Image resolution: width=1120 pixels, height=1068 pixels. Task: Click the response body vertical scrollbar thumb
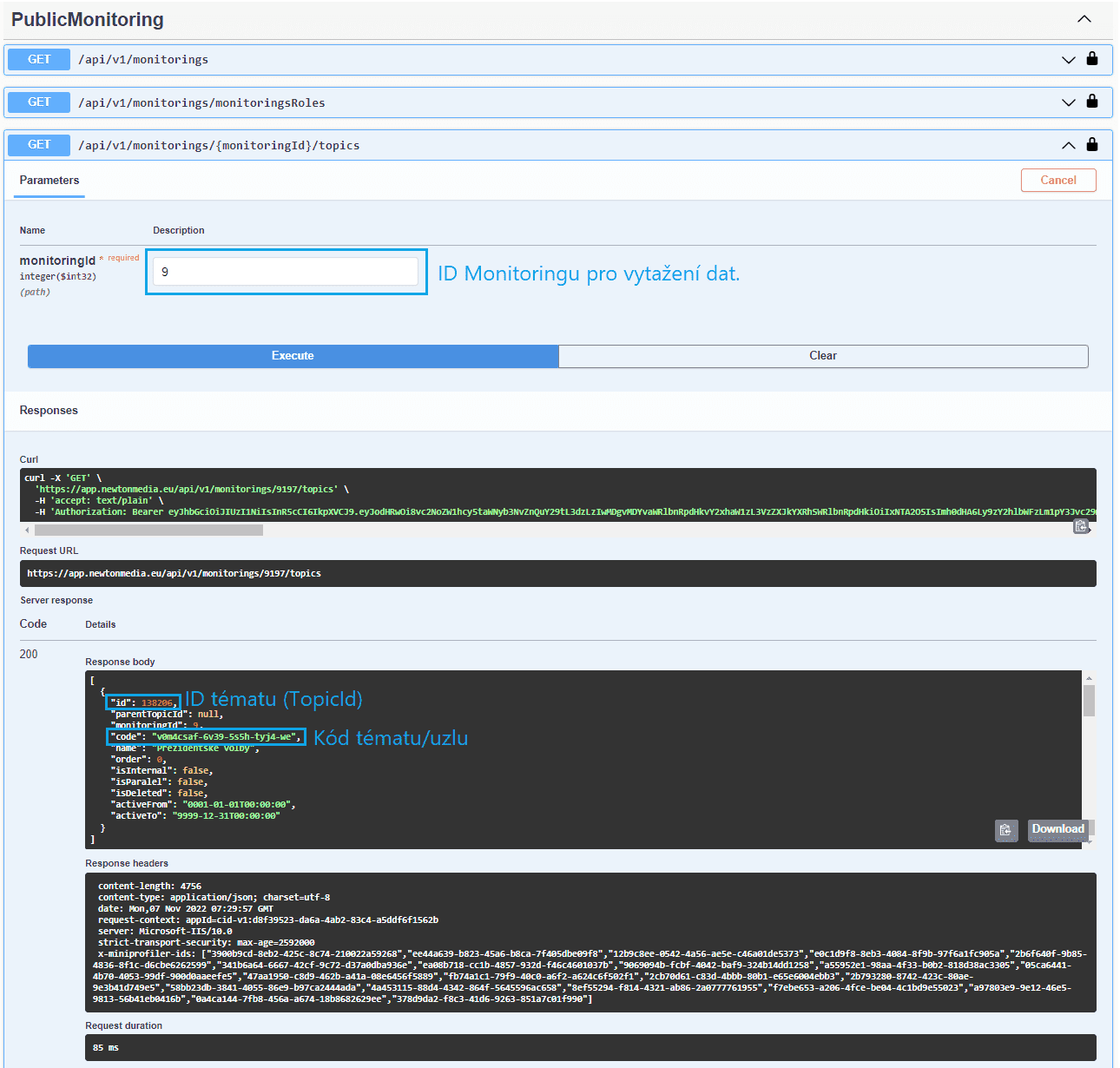point(1089,700)
